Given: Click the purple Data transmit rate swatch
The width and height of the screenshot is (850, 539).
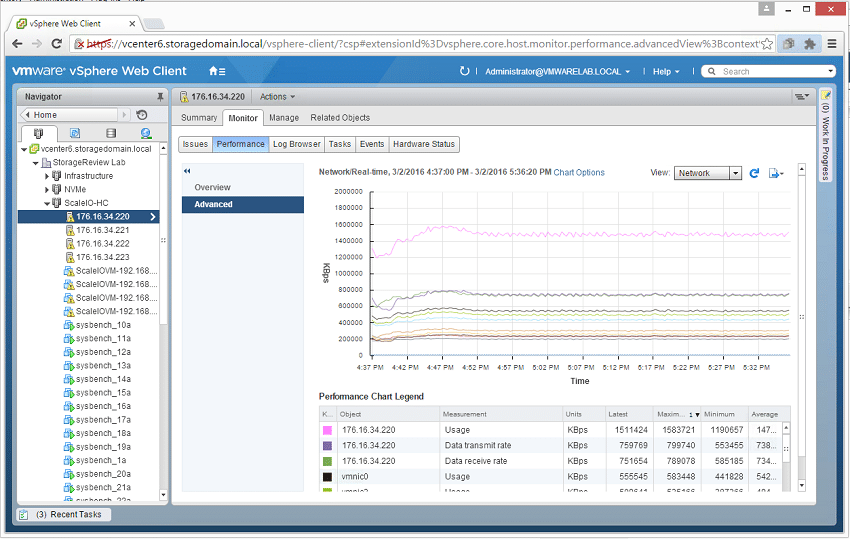Looking at the screenshot, I should 327,446.
